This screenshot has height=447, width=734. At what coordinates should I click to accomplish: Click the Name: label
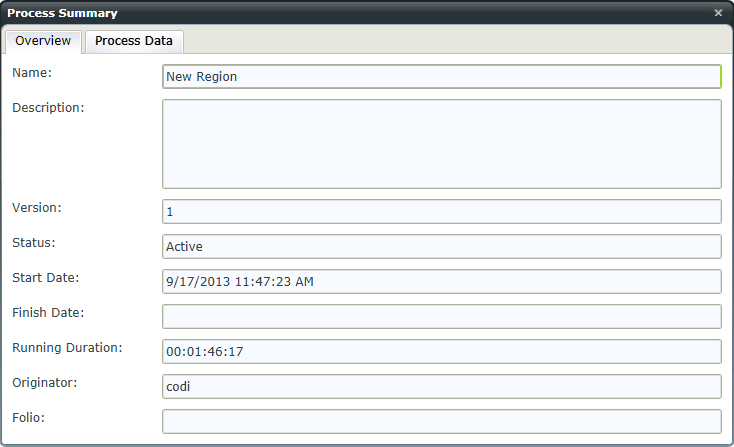tap(32, 73)
